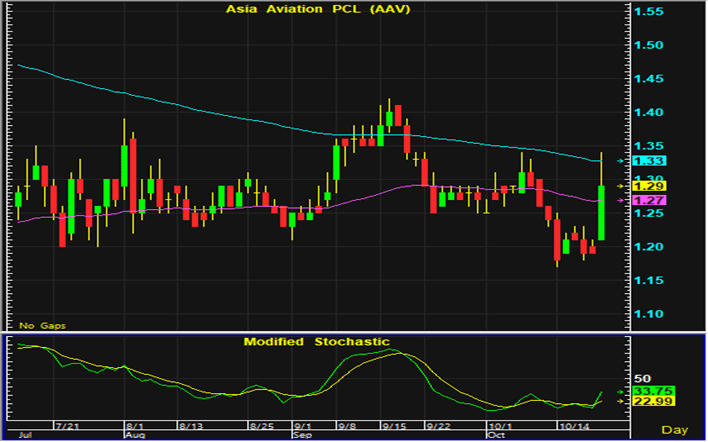Click the 9/15 date label

[394, 426]
